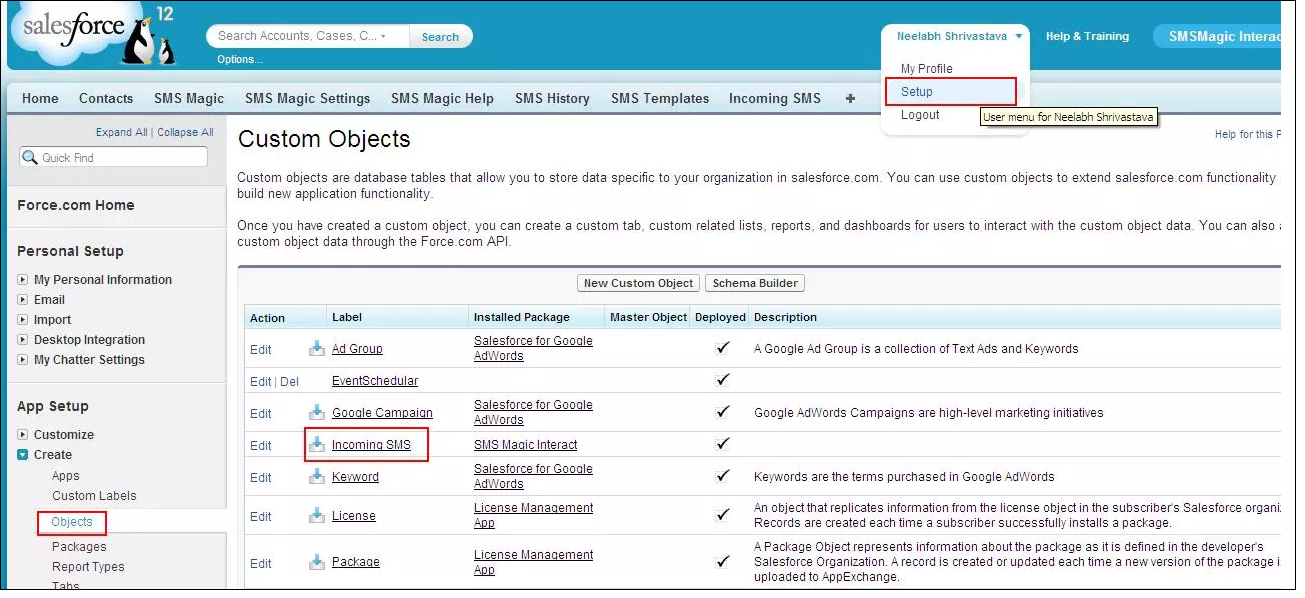The height and width of the screenshot is (598, 1305).
Task: Open the Neelabh Shrivastava user menu
Action: click(x=959, y=36)
